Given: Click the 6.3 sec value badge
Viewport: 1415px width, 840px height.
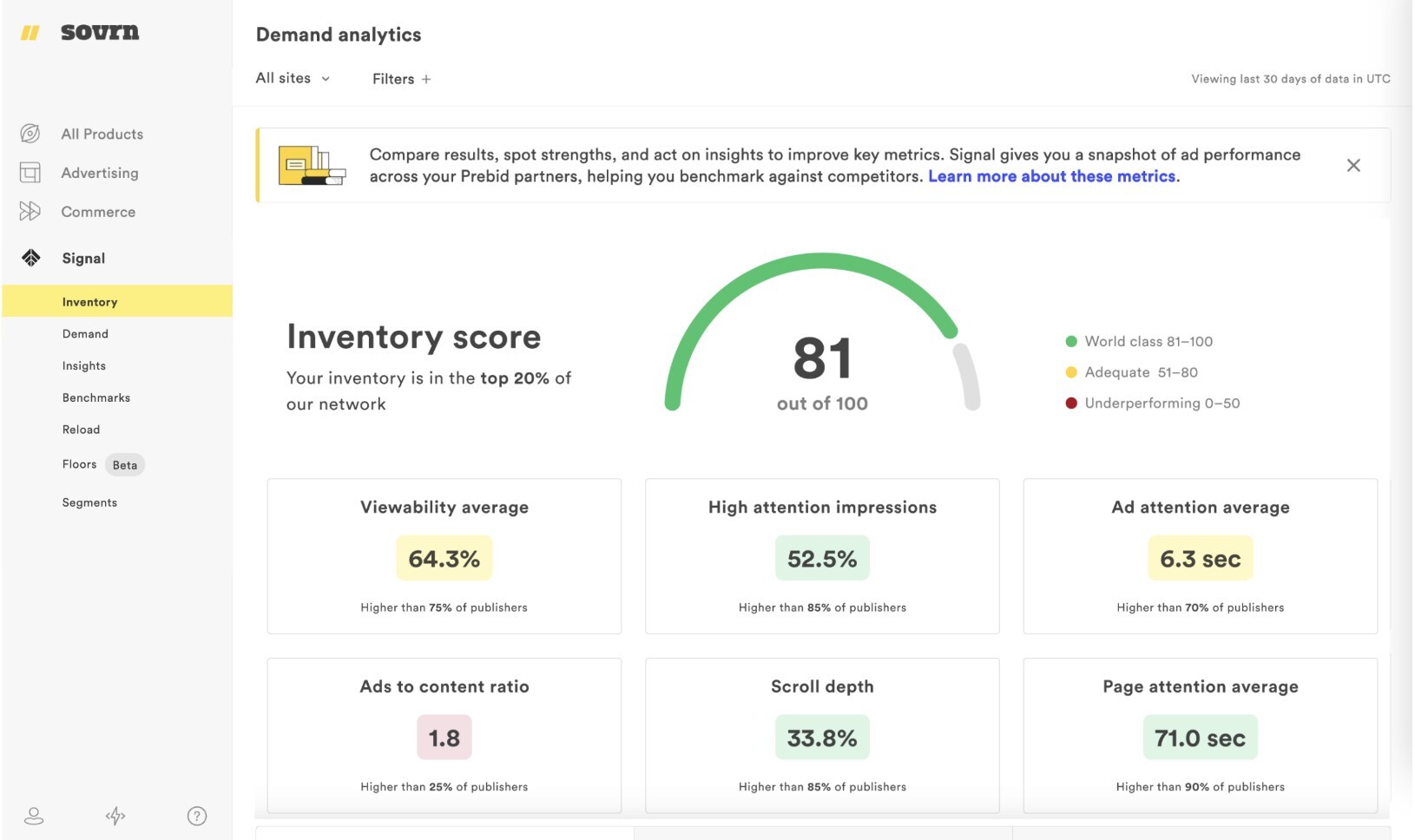Looking at the screenshot, I should [1201, 558].
